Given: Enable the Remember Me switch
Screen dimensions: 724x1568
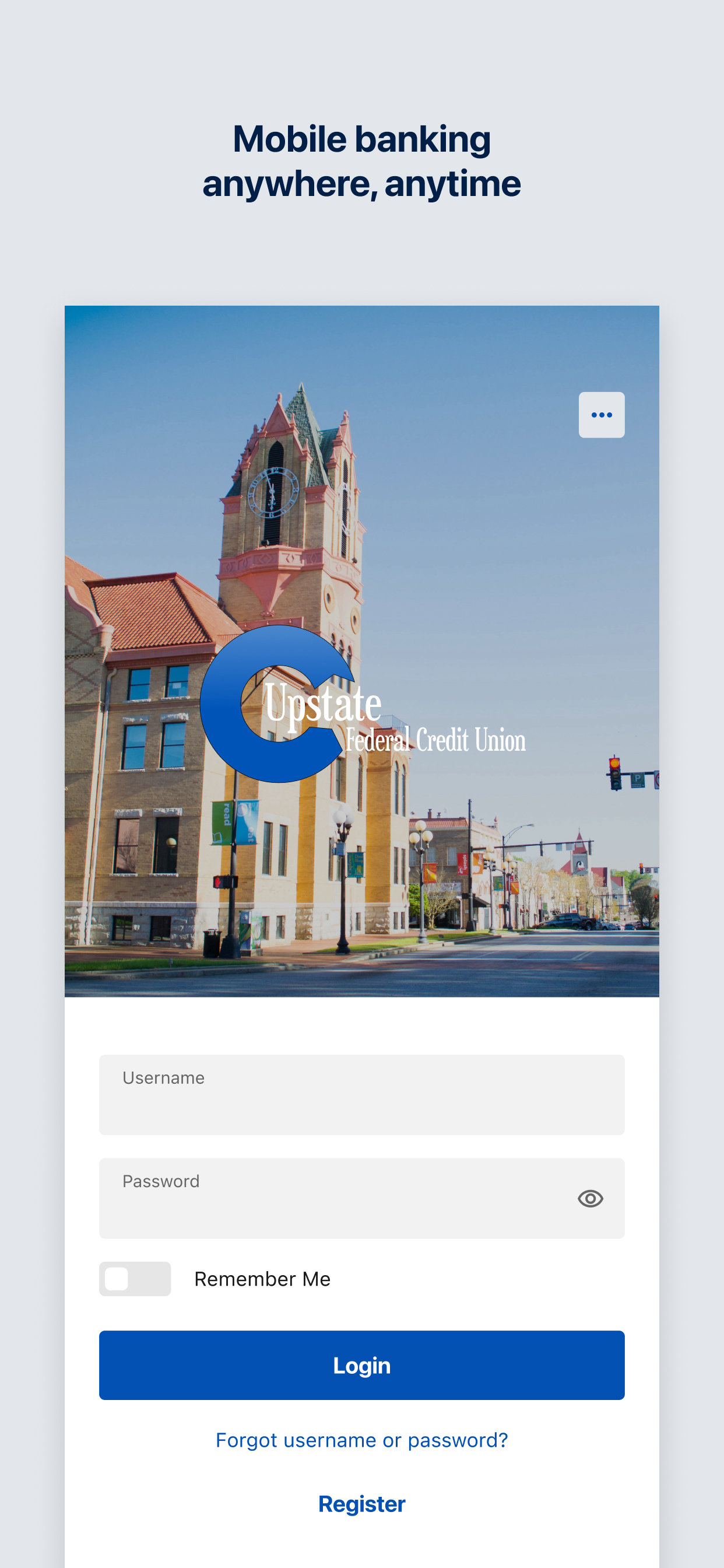Looking at the screenshot, I should [135, 1279].
